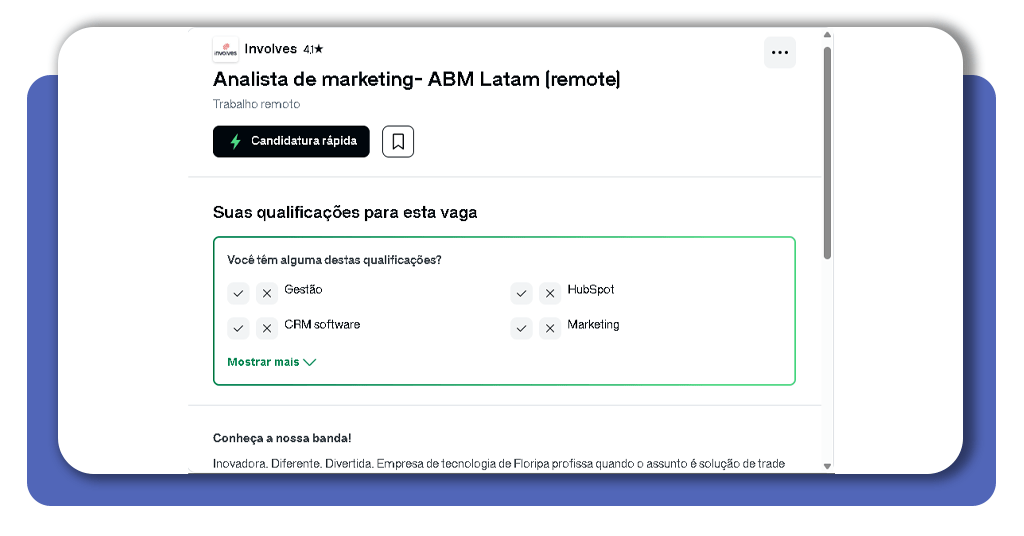
Task: Reject HubSpot qualification with X icon
Action: [550, 293]
